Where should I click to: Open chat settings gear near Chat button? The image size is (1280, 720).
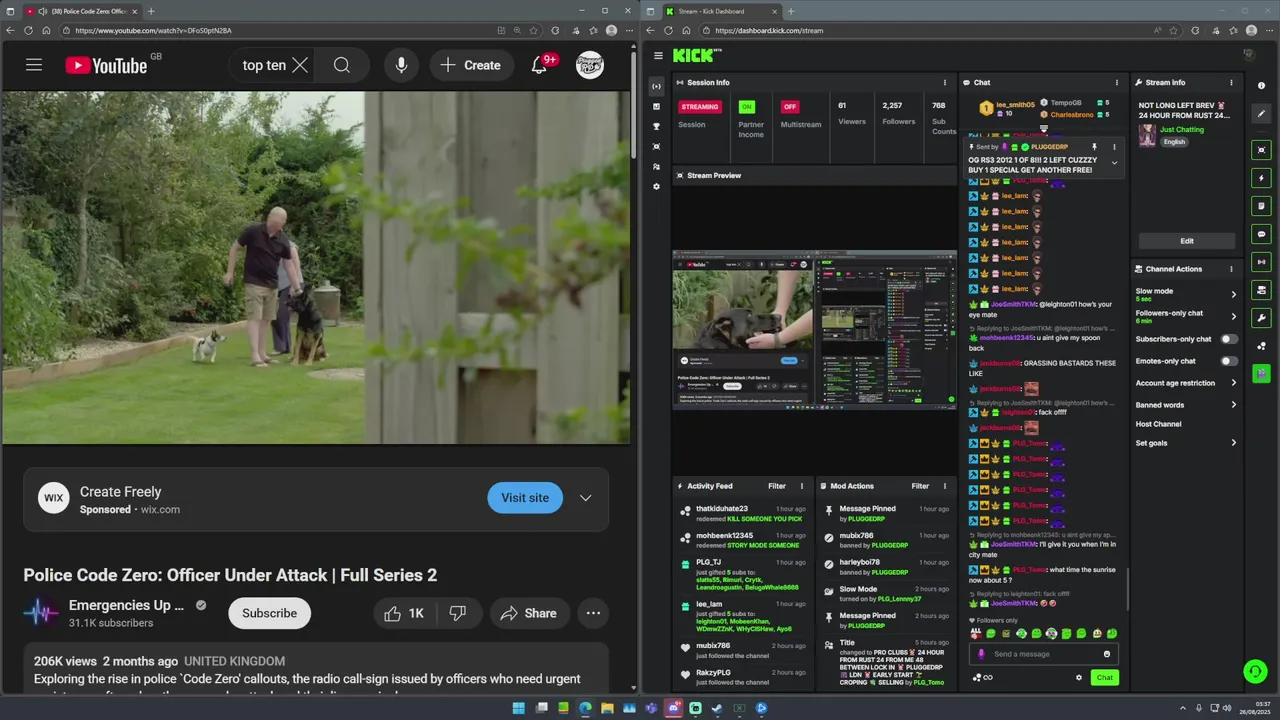point(1079,677)
